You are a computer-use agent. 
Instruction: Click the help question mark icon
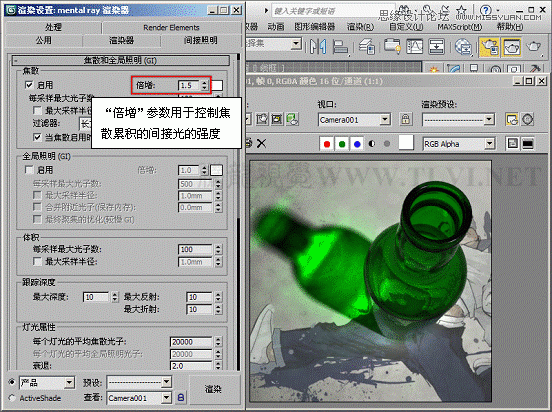tap(486, 10)
